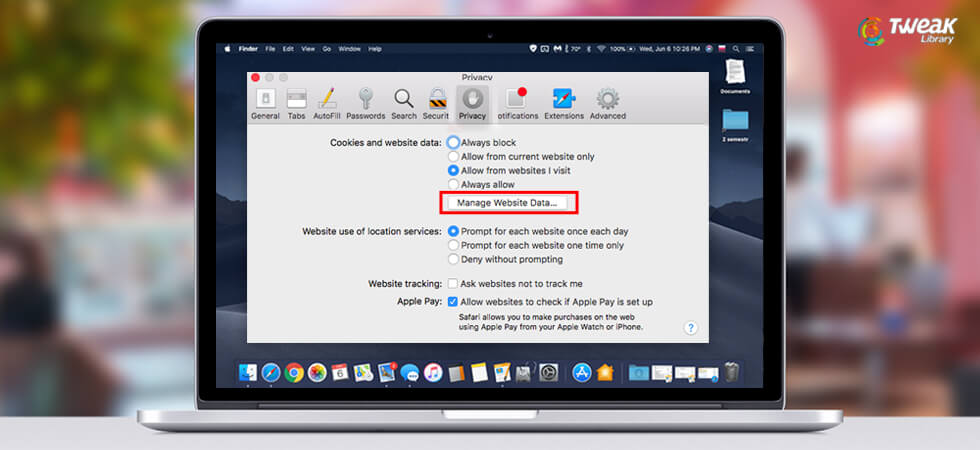Open the Search preferences pane
This screenshot has width=980, height=450.
pos(404,102)
